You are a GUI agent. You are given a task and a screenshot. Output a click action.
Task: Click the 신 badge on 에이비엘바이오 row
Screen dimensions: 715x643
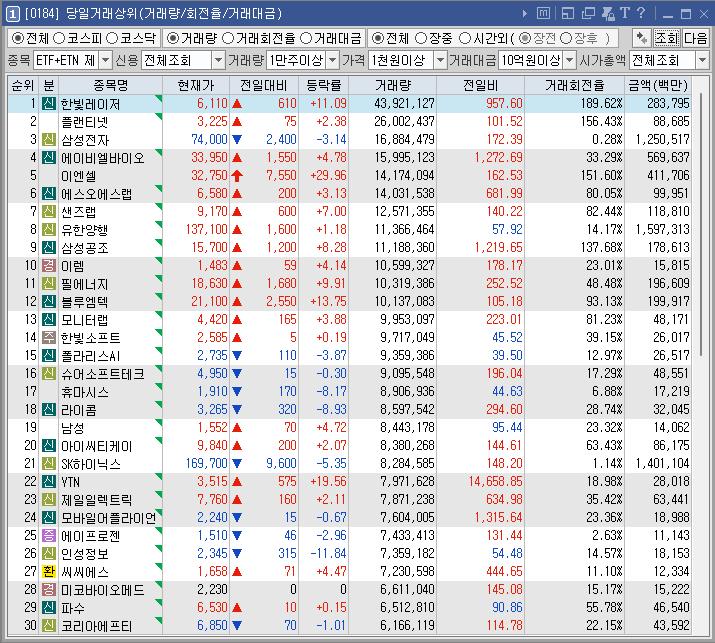(49, 157)
